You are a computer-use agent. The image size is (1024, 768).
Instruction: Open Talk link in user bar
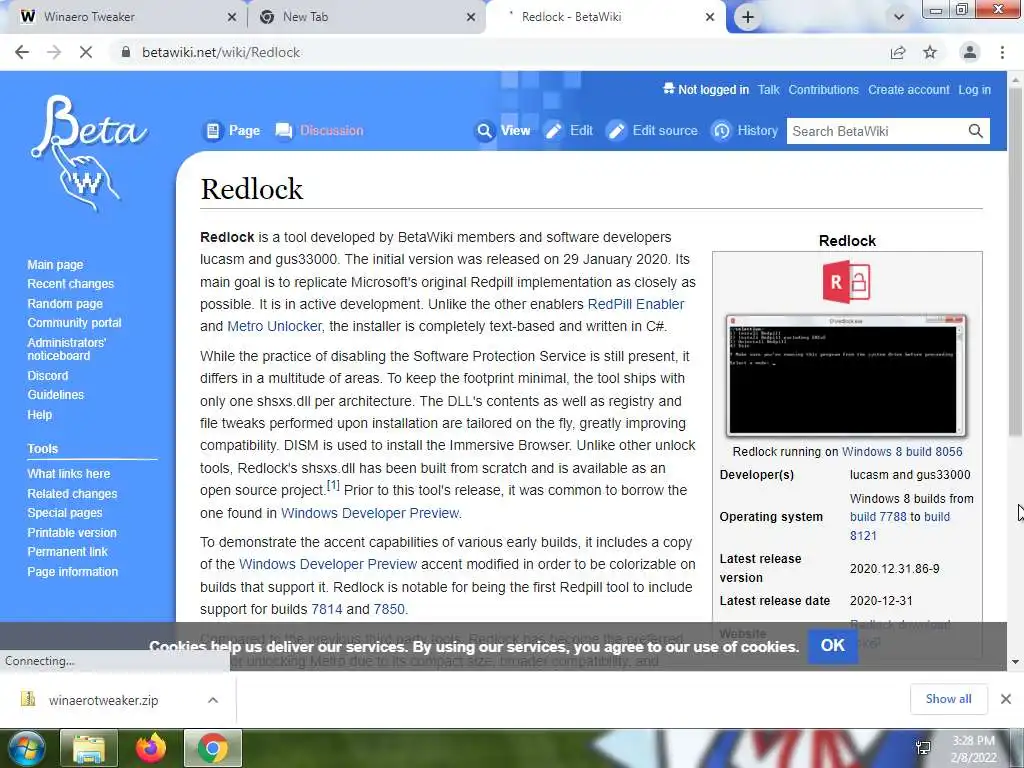768,89
